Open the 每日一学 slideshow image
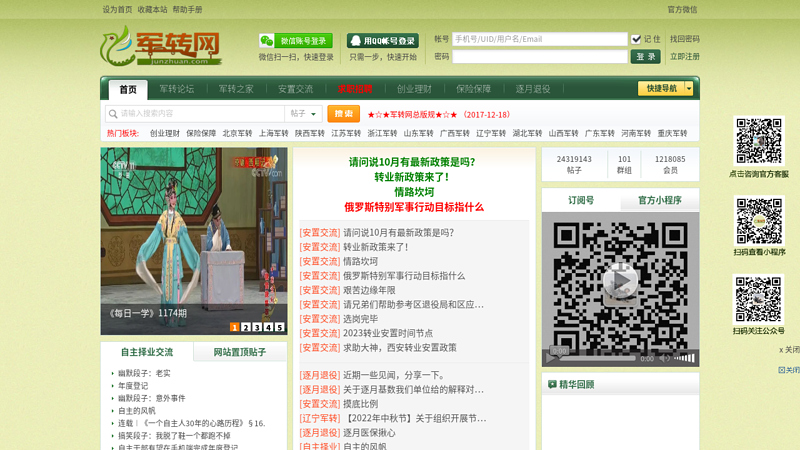800x450 pixels. point(194,241)
